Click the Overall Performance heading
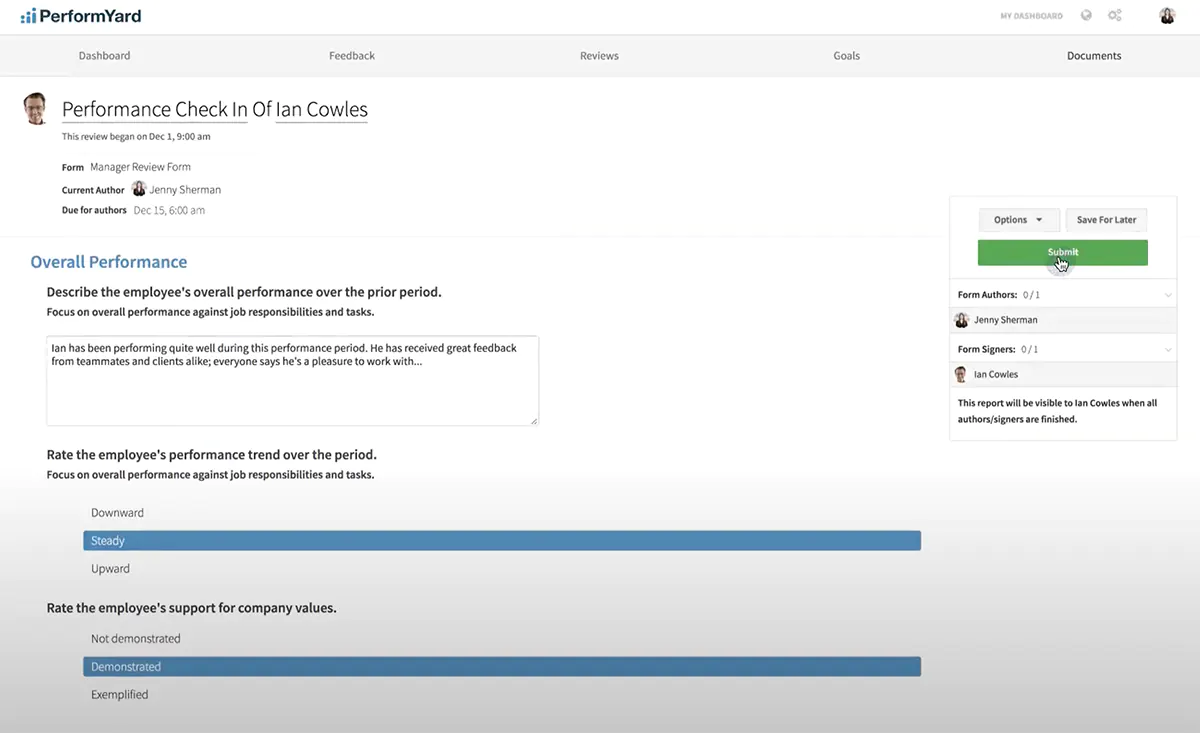The height and width of the screenshot is (733, 1200). tap(109, 262)
